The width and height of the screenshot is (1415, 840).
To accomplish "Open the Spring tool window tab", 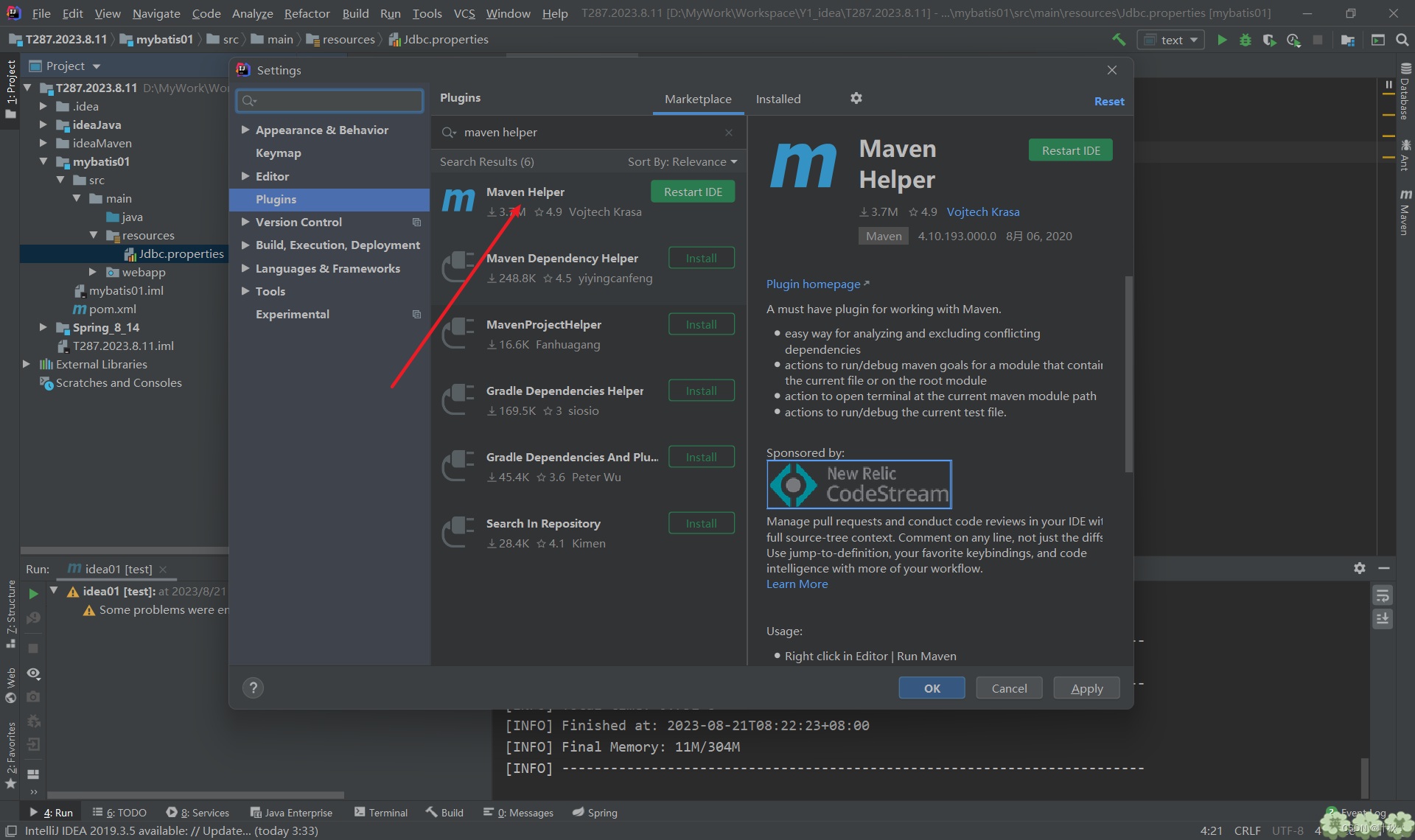I will click(595, 813).
